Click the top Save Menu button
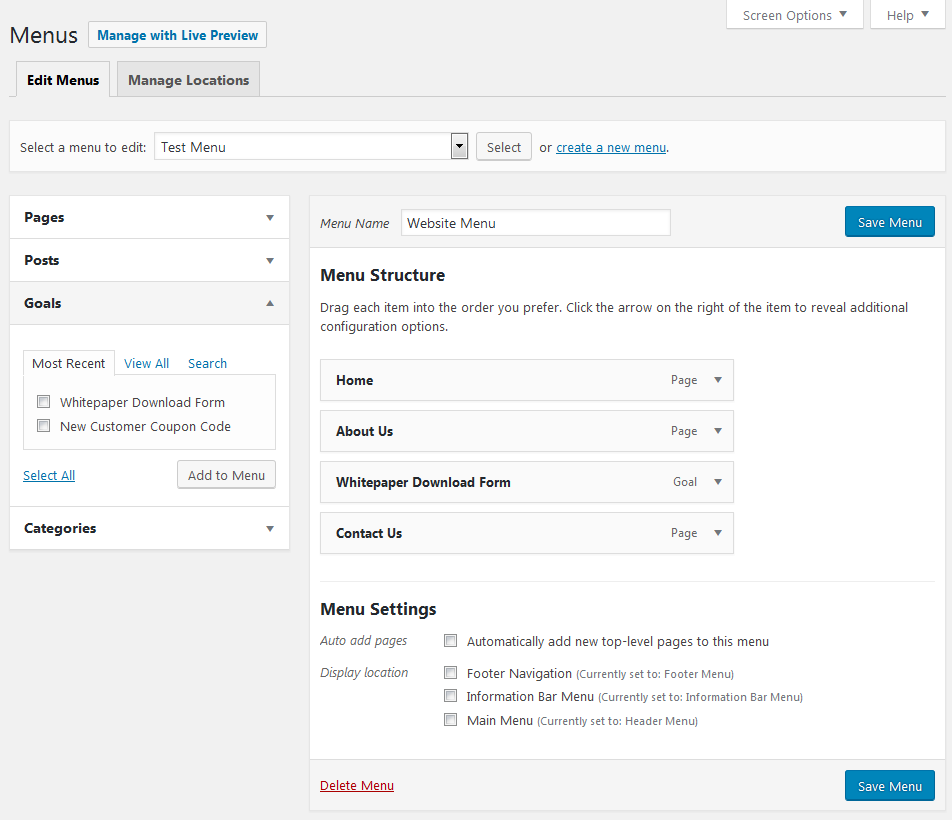Image resolution: width=952 pixels, height=820 pixels. point(889,222)
